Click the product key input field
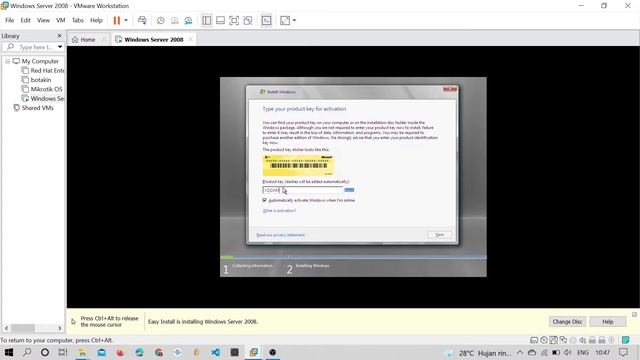The height and width of the screenshot is (360, 640). [x=302, y=190]
